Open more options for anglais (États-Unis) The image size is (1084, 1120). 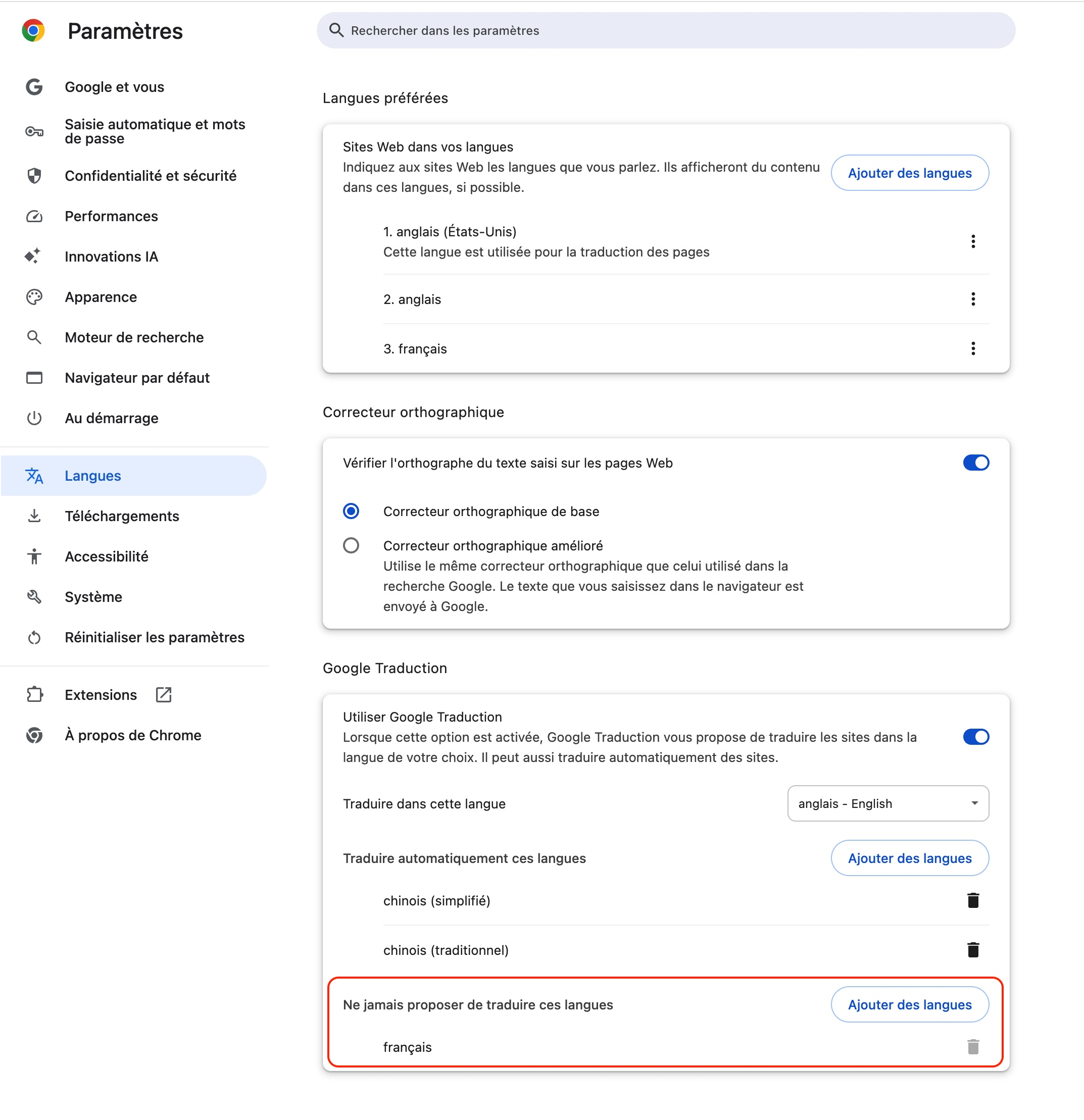pos(972,241)
